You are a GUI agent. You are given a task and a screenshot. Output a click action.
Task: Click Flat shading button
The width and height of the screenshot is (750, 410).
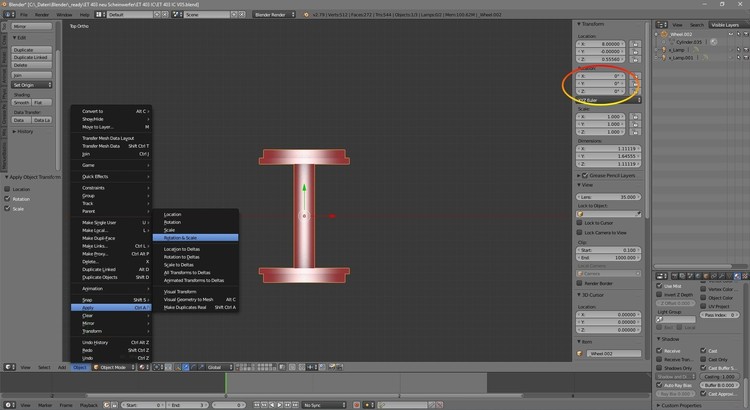pyautogui.click(x=42, y=102)
